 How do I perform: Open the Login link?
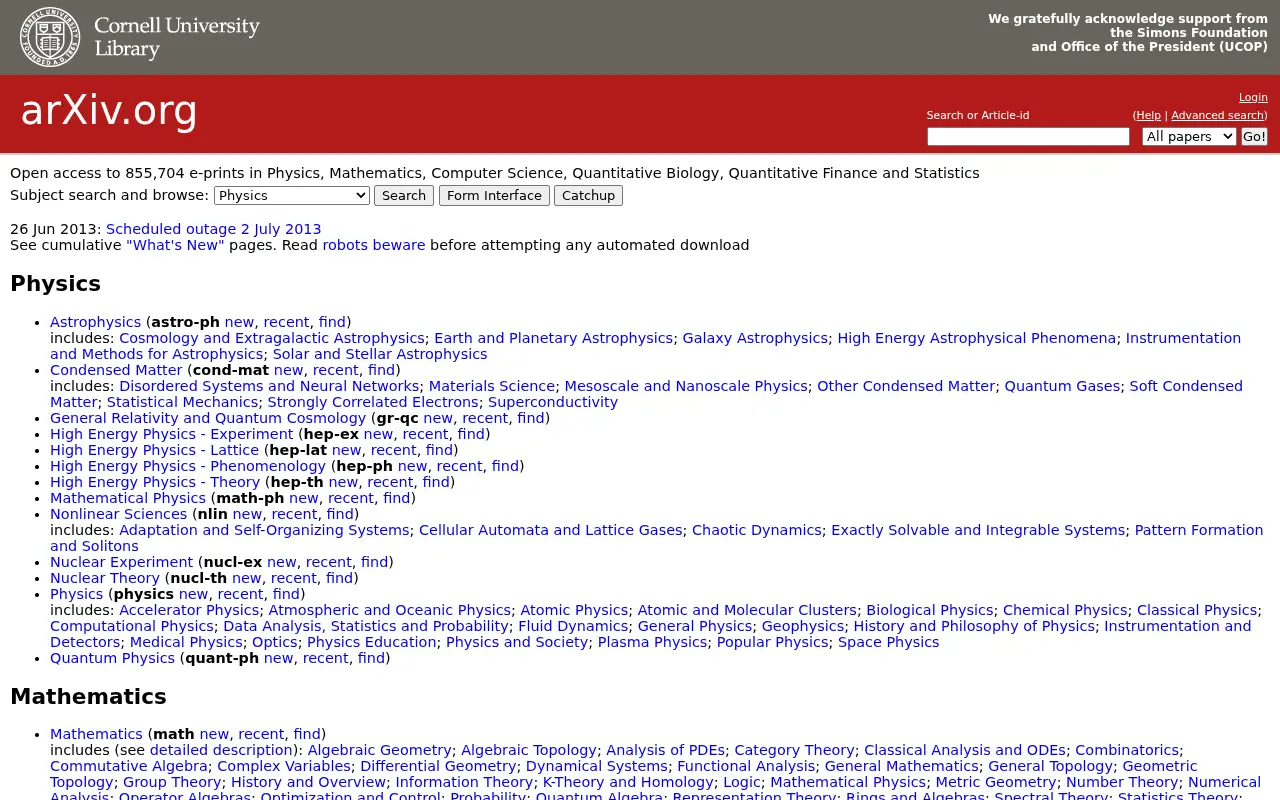coord(1253,97)
